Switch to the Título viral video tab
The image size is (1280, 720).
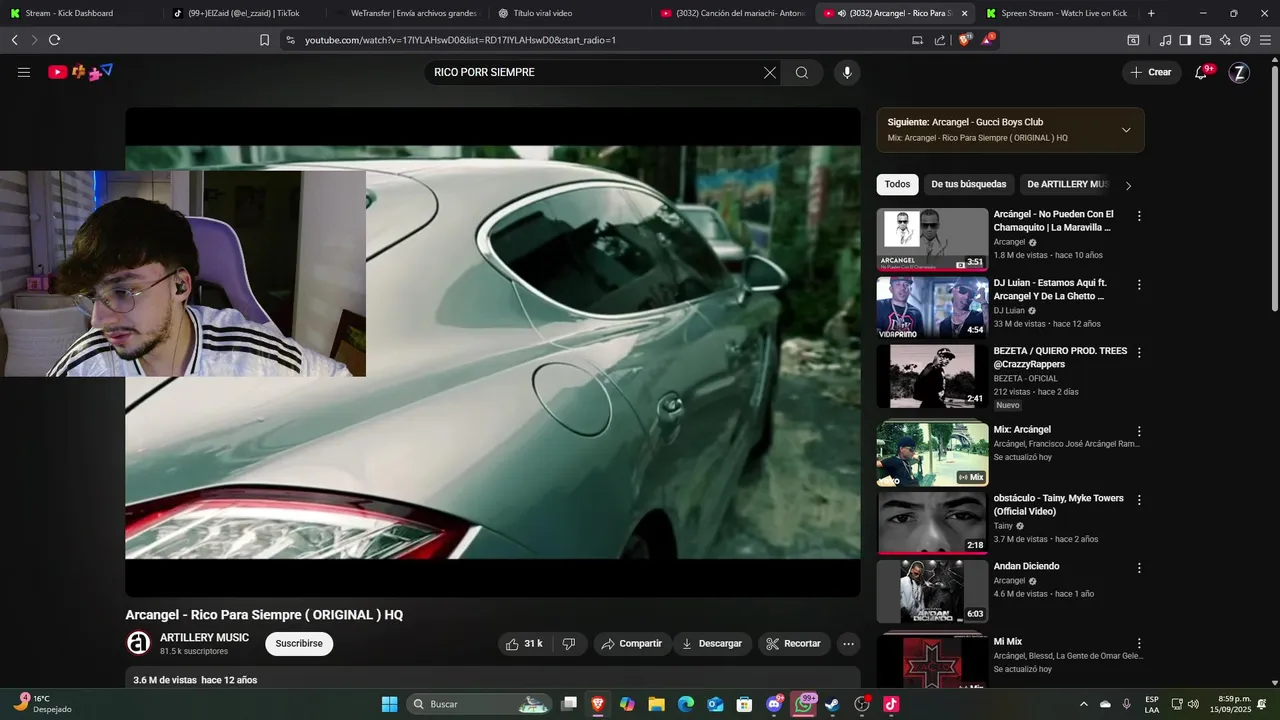point(572,13)
